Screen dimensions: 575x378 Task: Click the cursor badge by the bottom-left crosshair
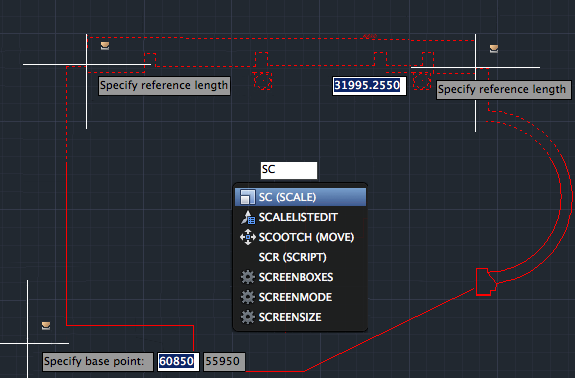46,326
